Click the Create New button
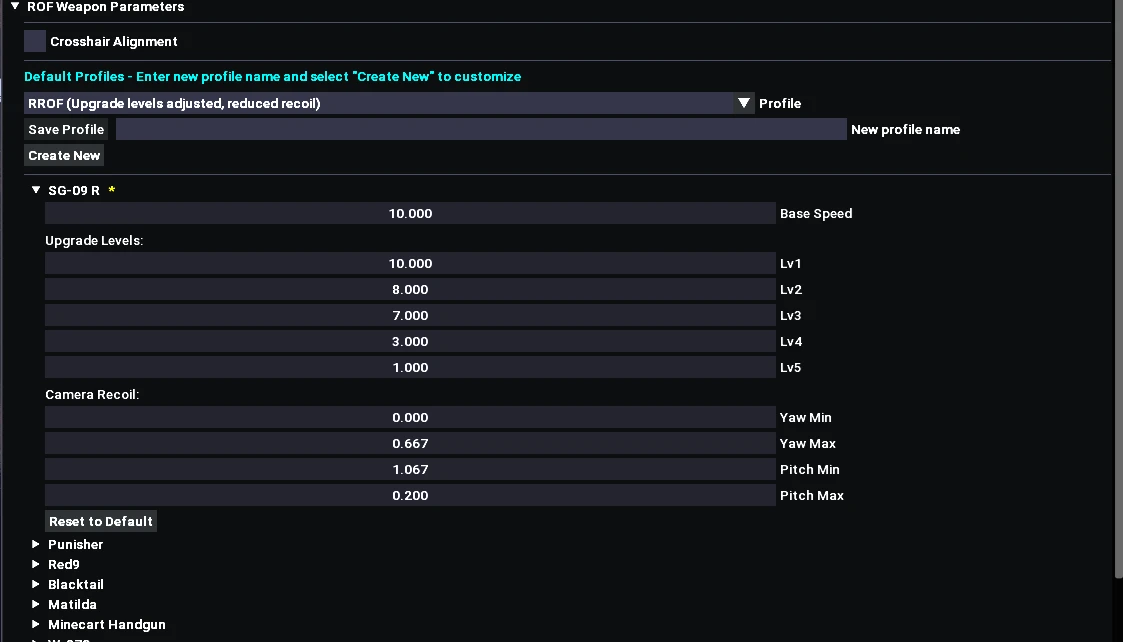 (x=64, y=155)
